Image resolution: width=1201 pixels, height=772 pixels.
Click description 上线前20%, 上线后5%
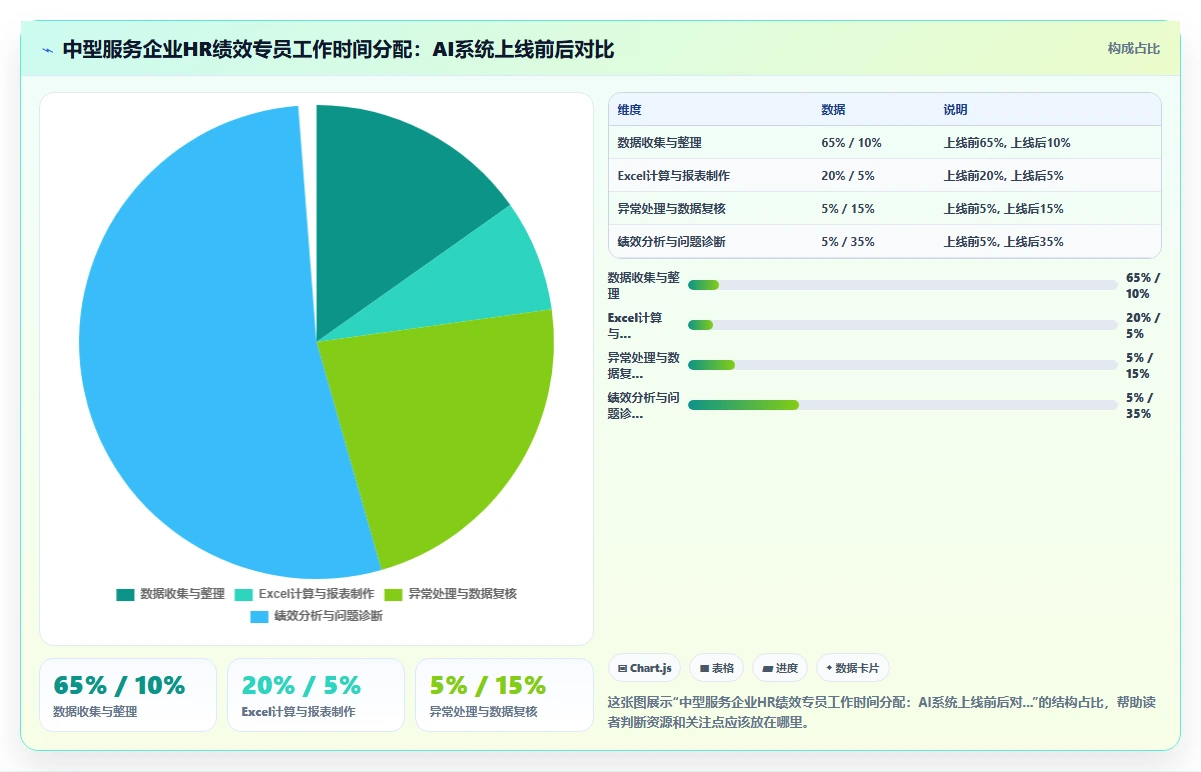(1003, 176)
